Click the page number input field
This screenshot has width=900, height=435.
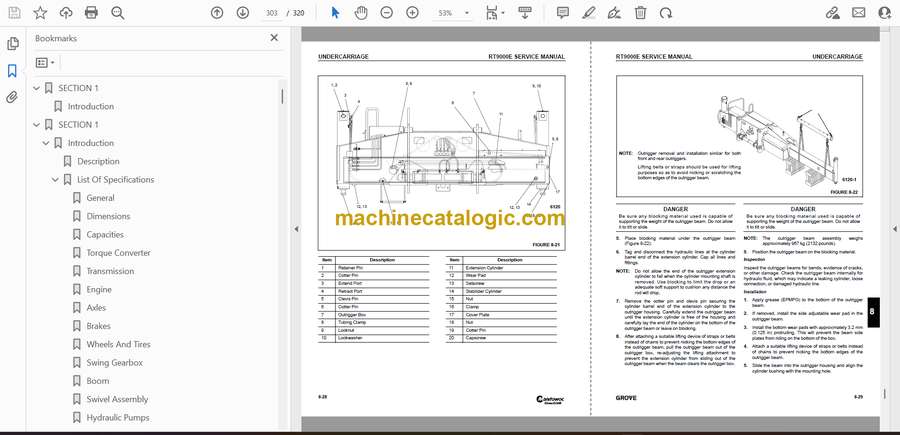270,13
